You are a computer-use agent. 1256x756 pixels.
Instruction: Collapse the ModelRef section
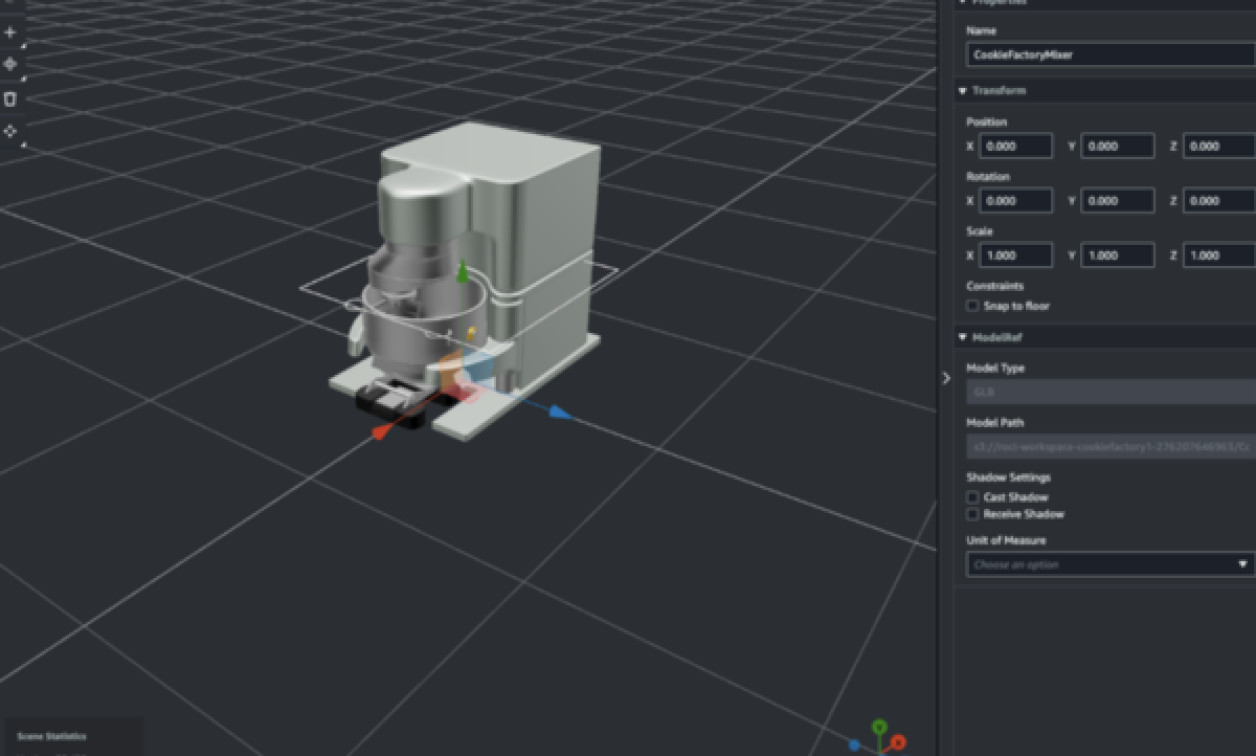point(962,337)
